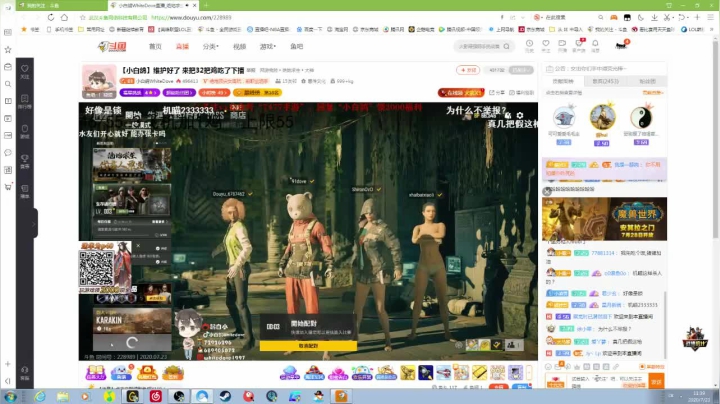Click the emoji icon above chat input
The width and height of the screenshot is (720, 404).
tap(548, 366)
